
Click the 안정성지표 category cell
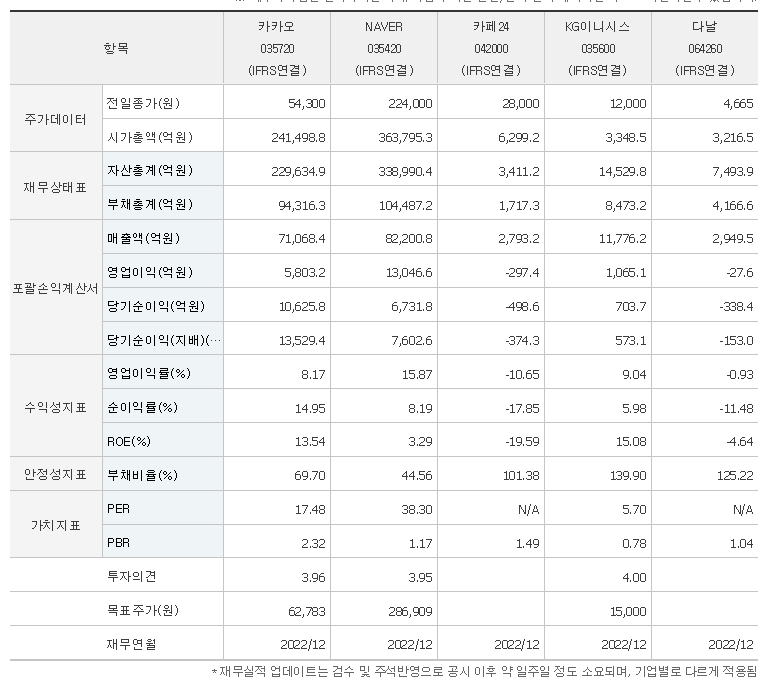(56, 474)
